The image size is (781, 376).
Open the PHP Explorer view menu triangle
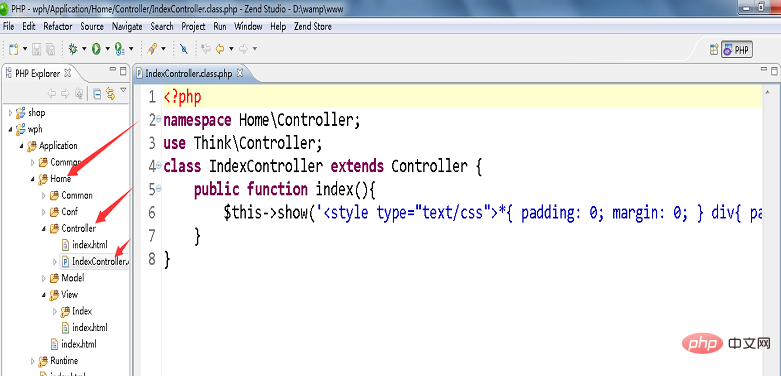(x=123, y=90)
